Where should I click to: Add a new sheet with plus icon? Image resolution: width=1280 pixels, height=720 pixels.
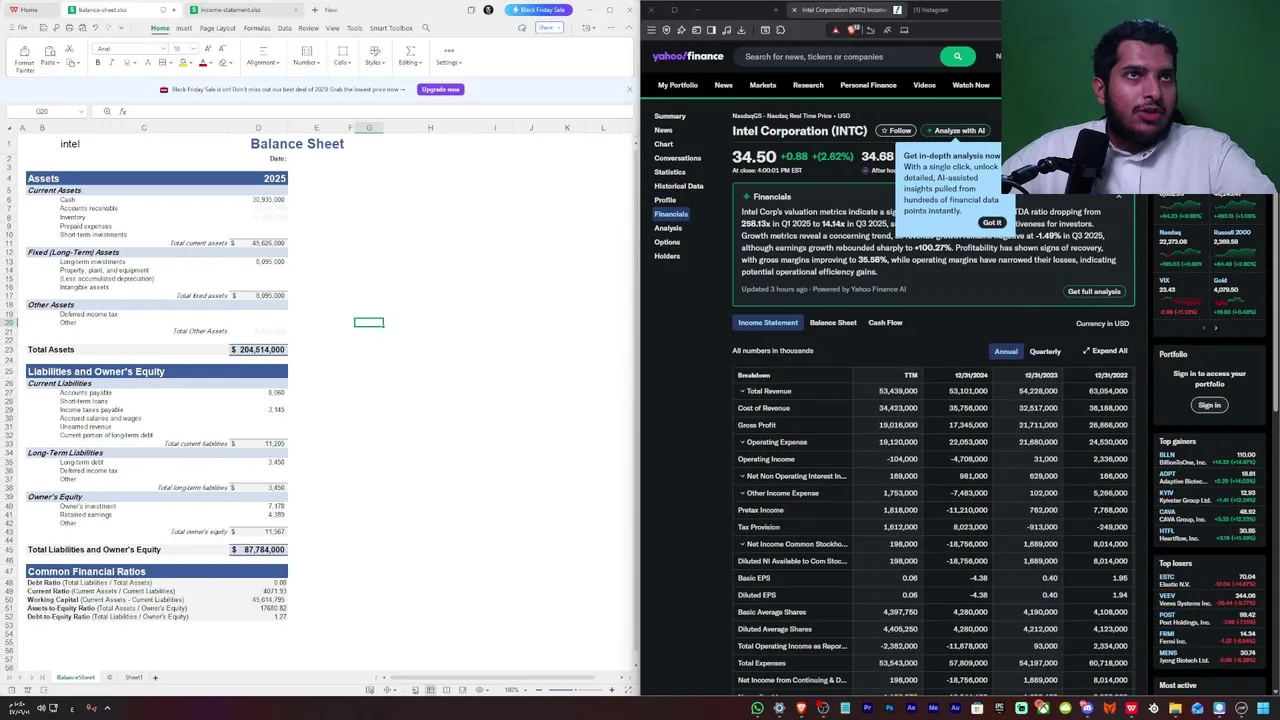(155, 677)
